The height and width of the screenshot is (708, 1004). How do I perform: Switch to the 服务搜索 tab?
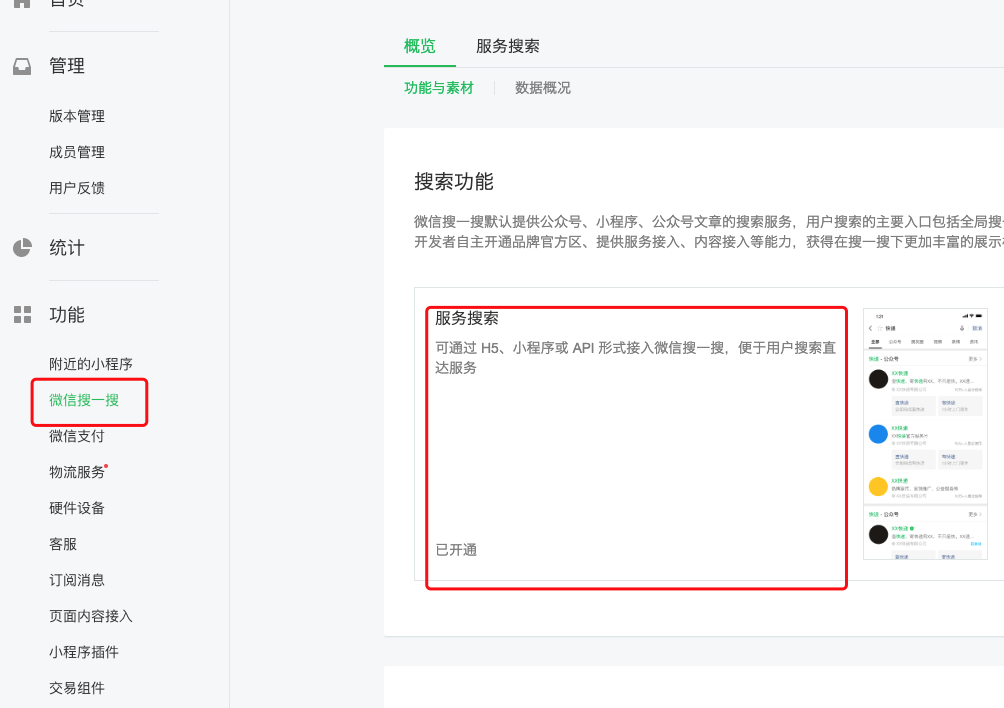(x=508, y=46)
